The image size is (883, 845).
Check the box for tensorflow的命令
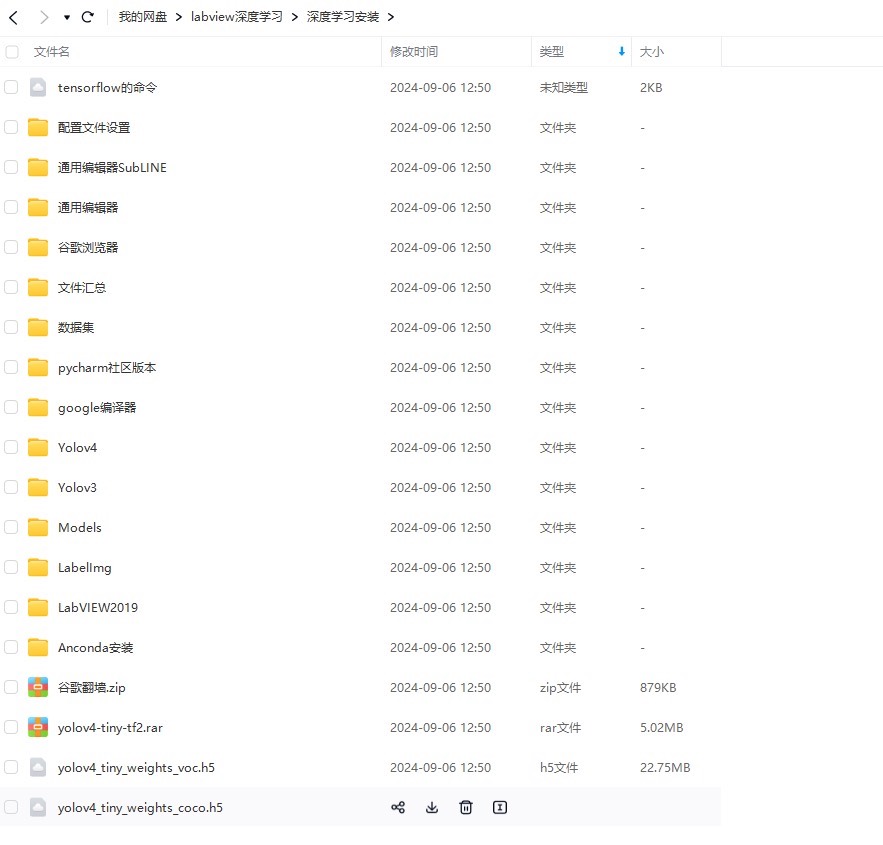[x=11, y=87]
